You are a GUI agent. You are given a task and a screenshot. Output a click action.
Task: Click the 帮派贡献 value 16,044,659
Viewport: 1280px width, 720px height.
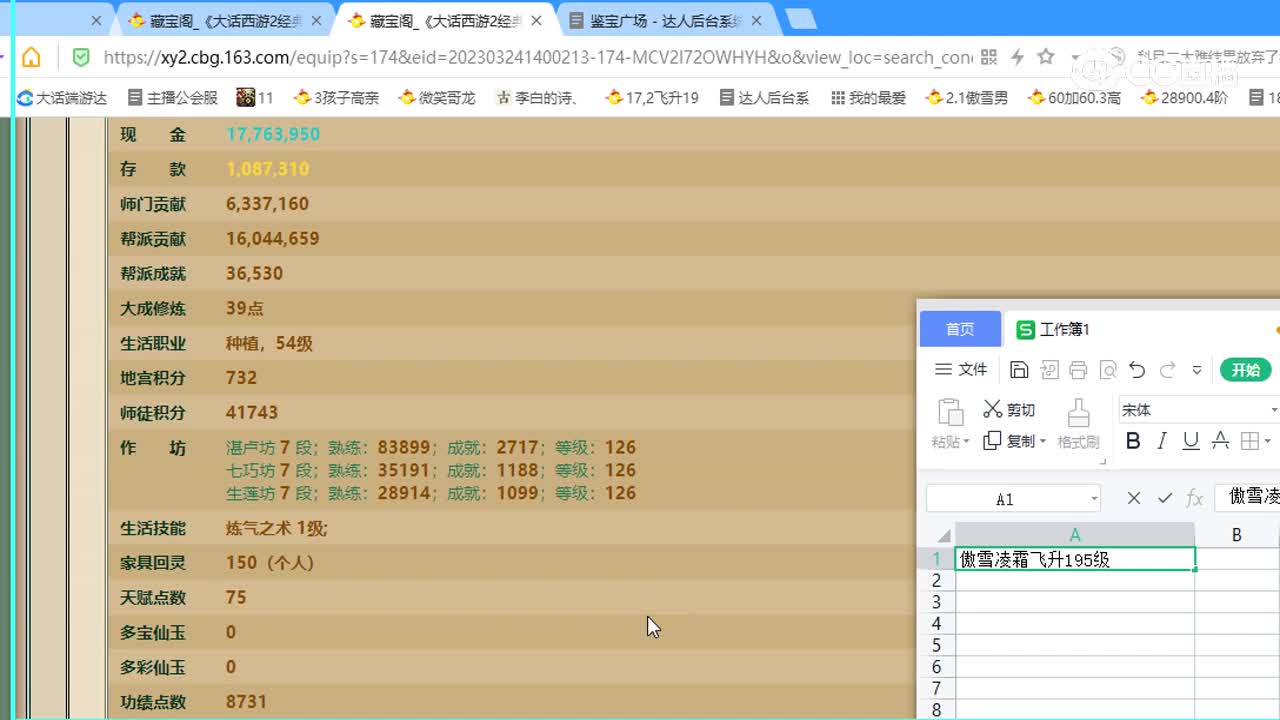tap(273, 239)
